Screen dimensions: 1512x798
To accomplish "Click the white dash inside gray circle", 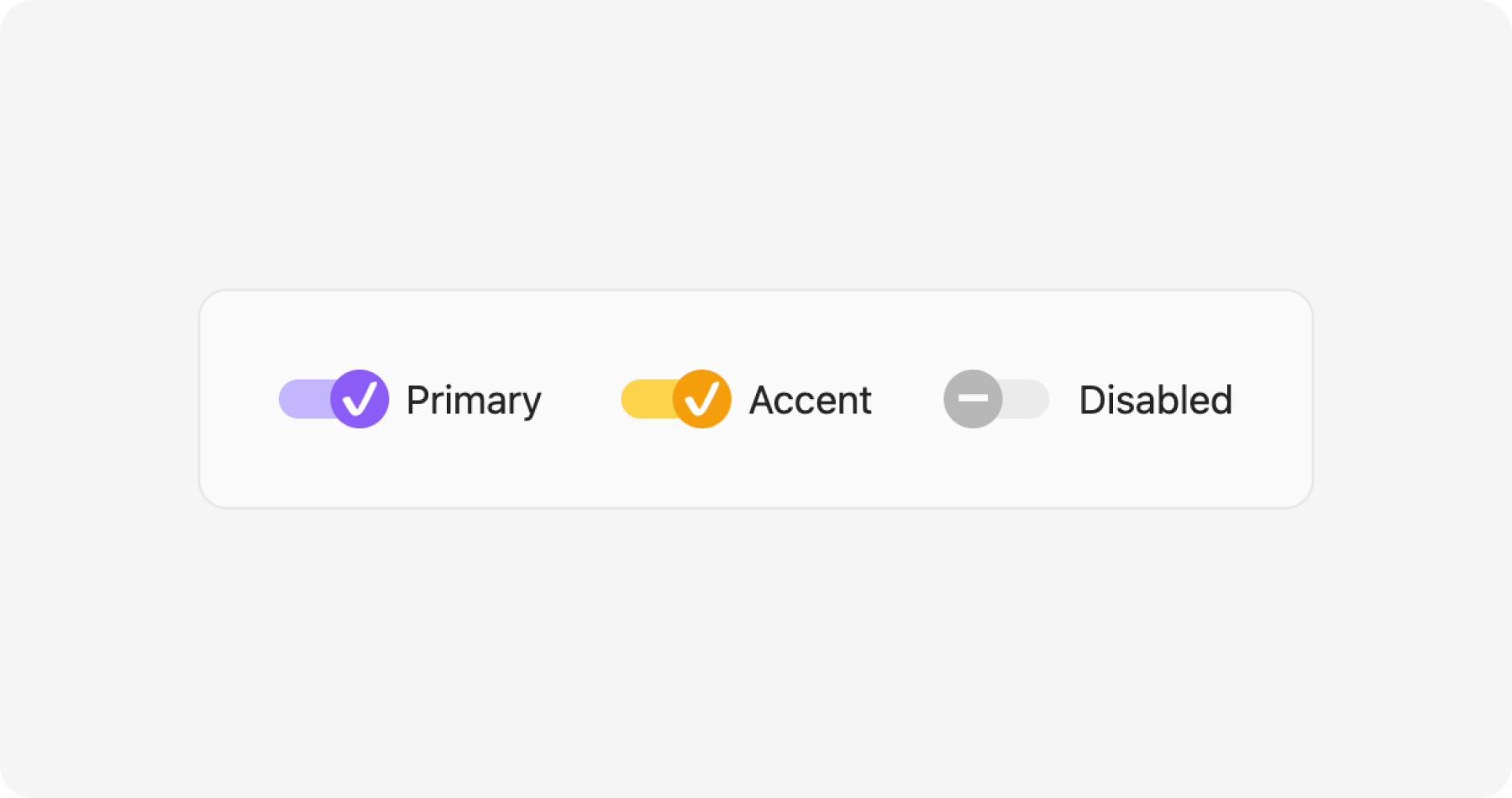I will coord(973,398).
